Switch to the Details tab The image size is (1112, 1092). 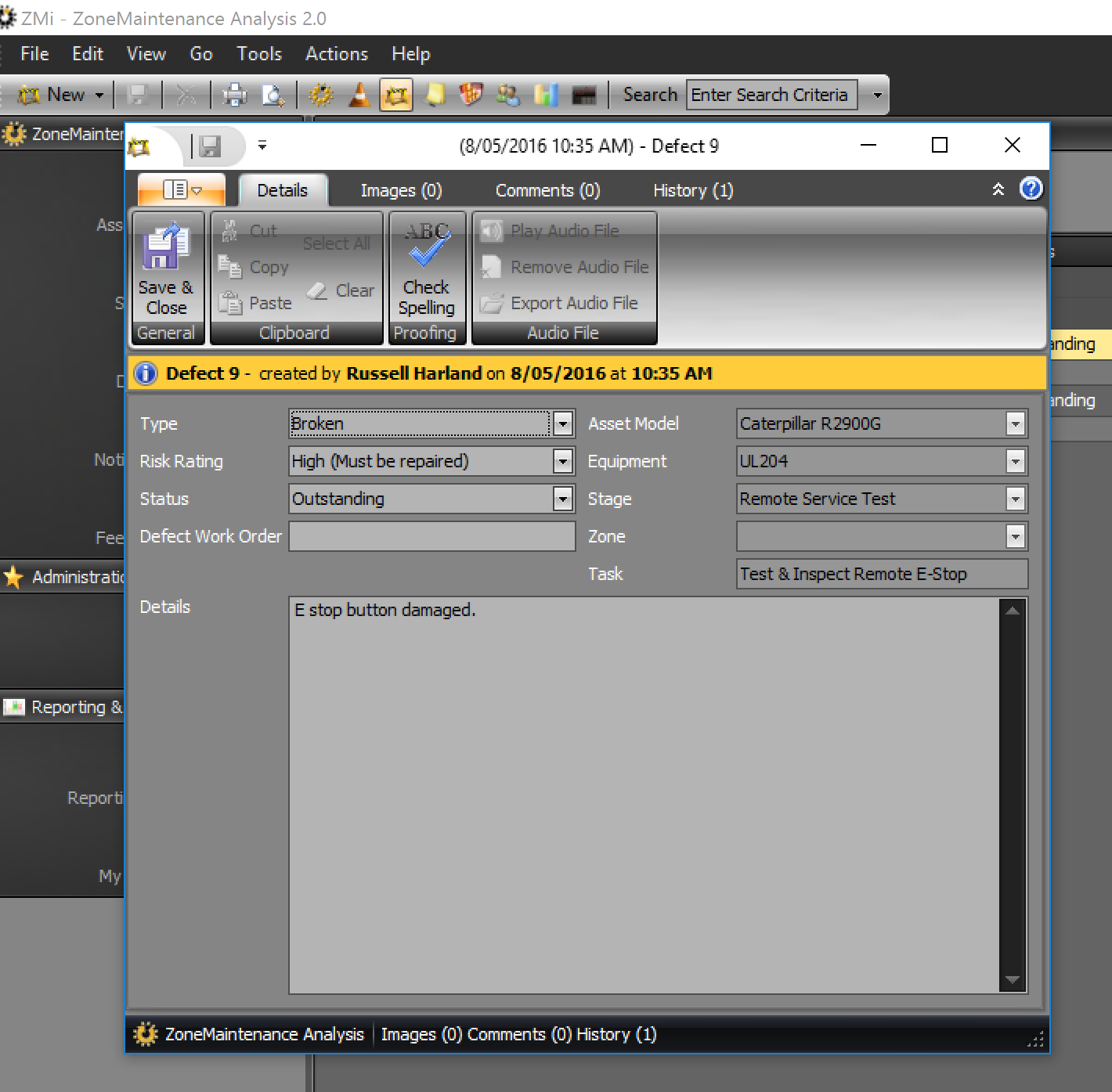[283, 190]
